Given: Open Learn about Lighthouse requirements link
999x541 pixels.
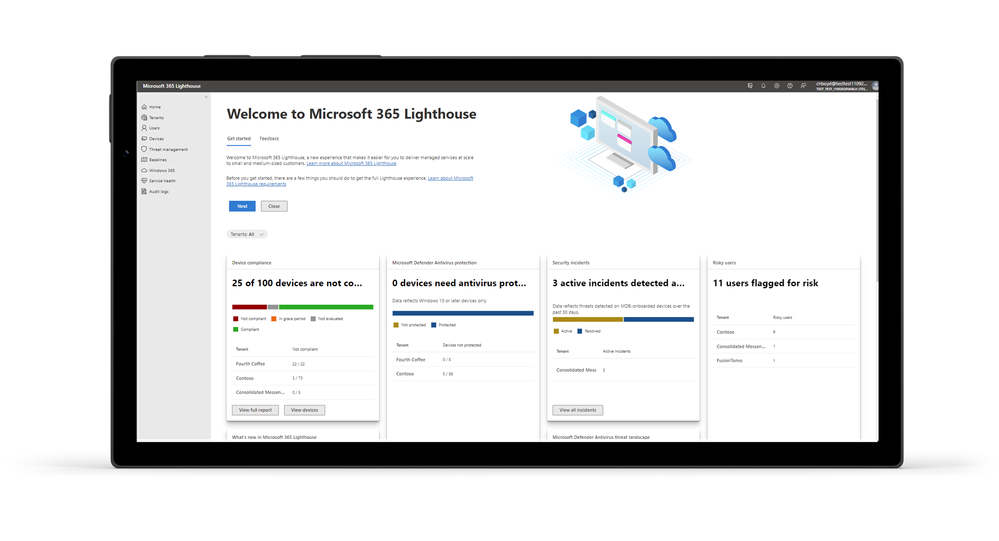Looking at the screenshot, I should click(350, 181).
